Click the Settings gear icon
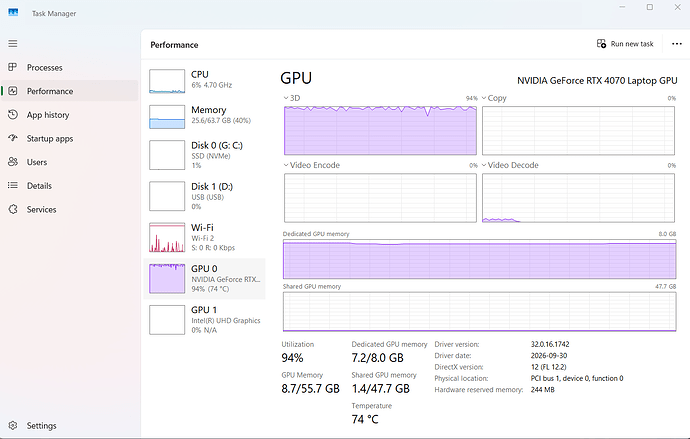This screenshot has width=690, height=439. 13,425
